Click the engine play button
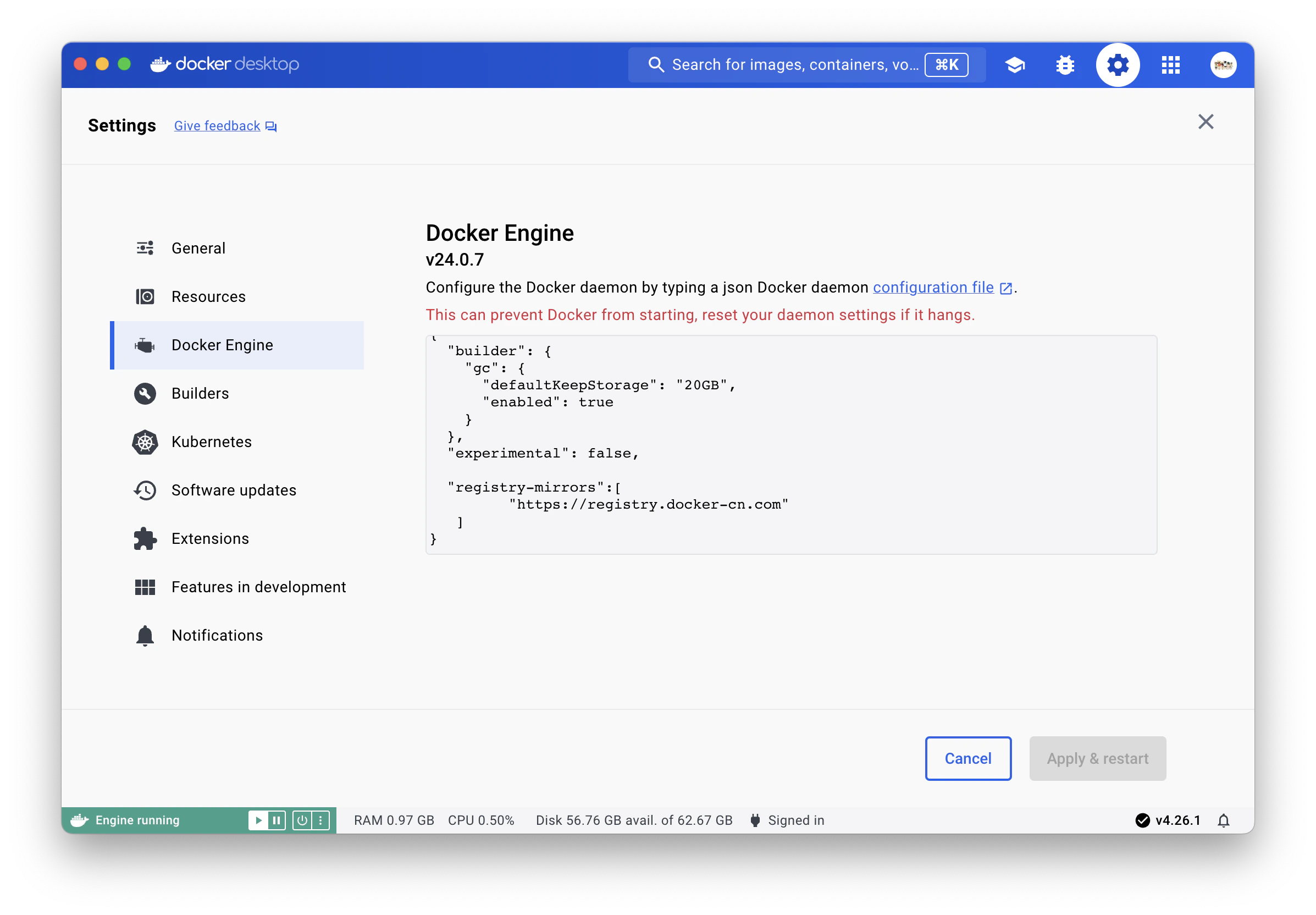Screen dimensions: 1316x915 click(258, 820)
